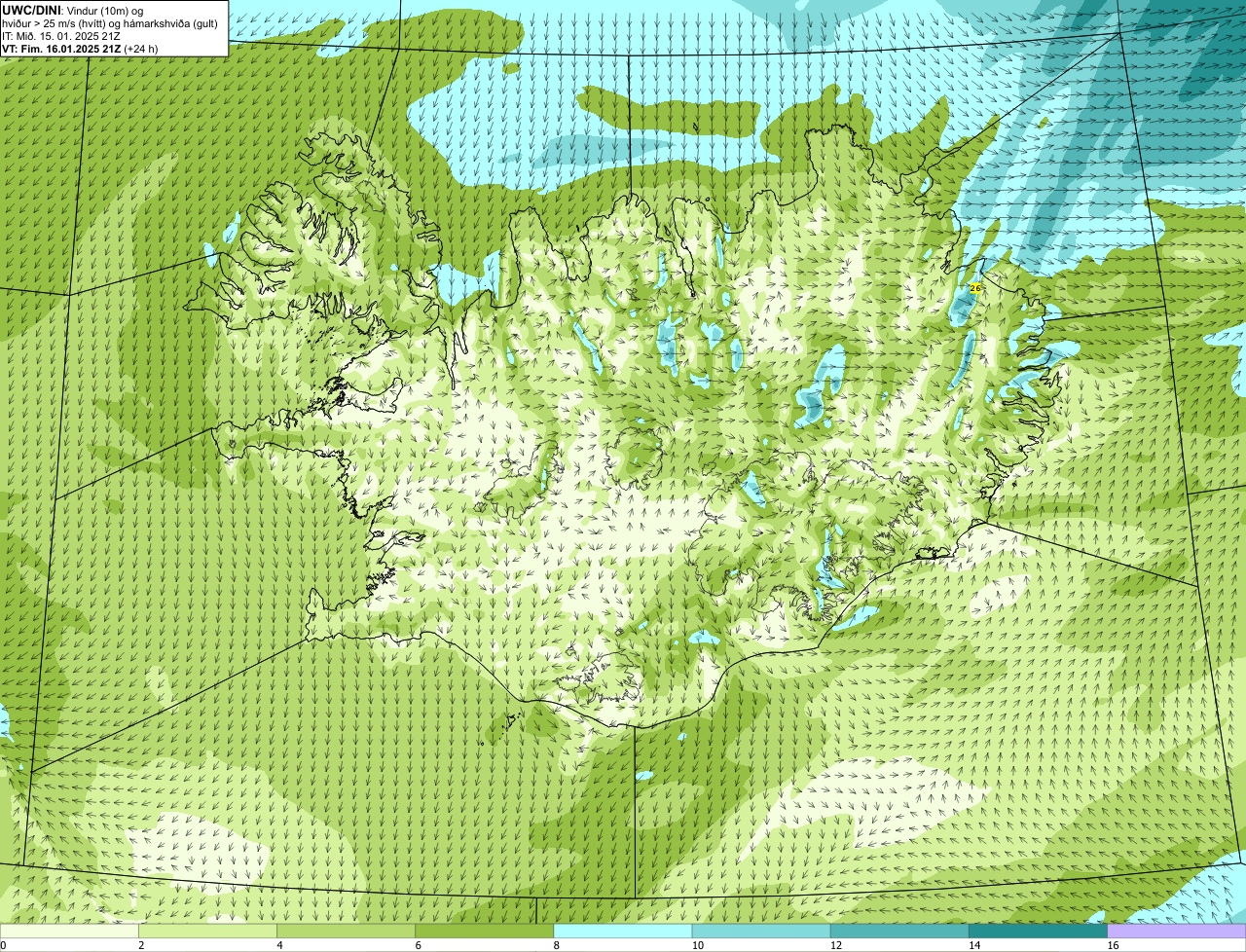The width and height of the screenshot is (1246, 952).
Task: Click the 6–8 m/s green color bar segment
Action: [x=485, y=931]
